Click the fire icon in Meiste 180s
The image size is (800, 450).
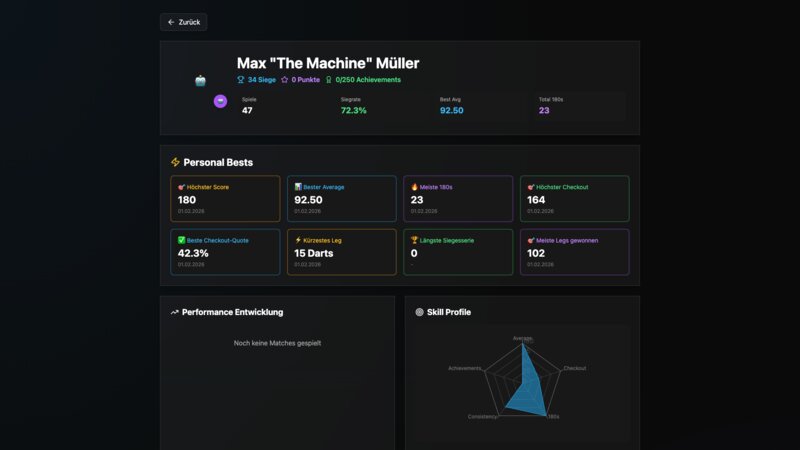(415, 187)
